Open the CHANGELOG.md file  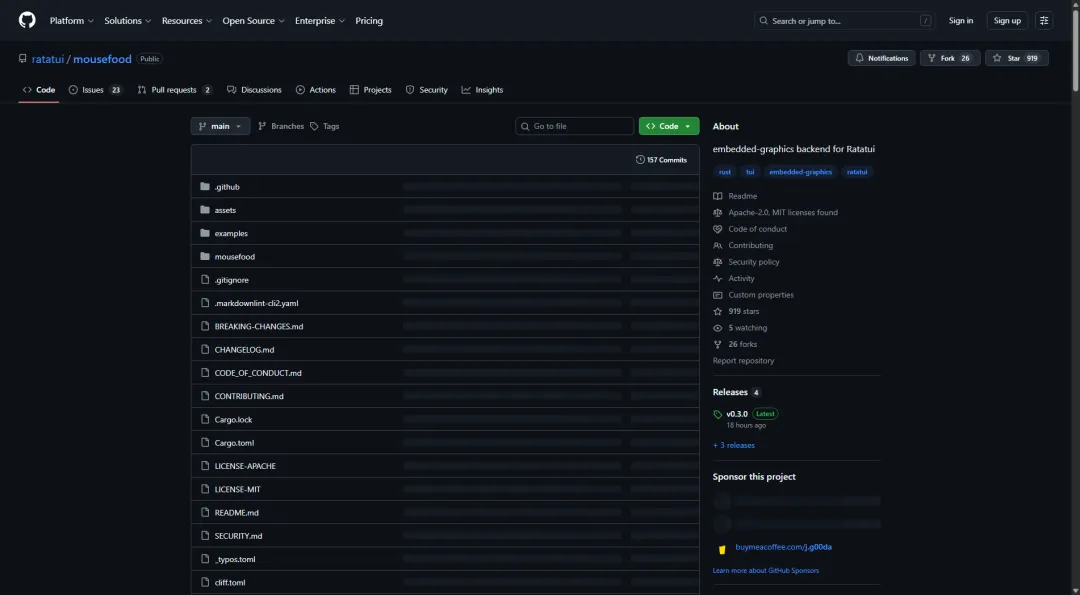[x=245, y=350]
